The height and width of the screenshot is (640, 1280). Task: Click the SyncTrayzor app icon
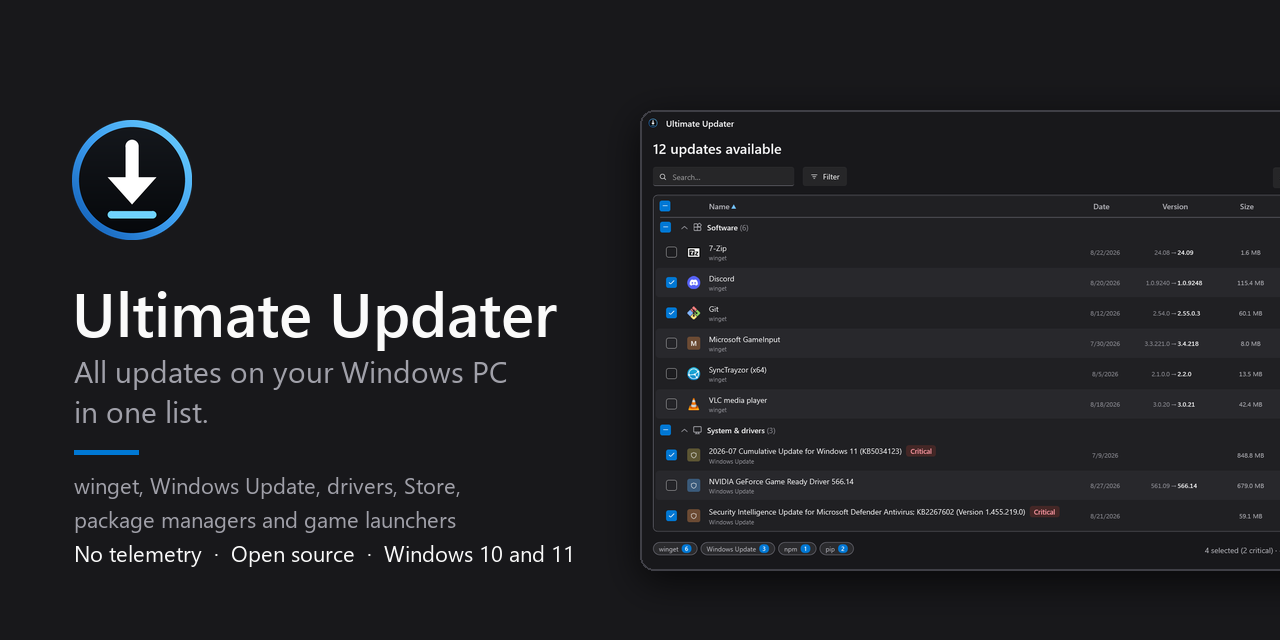694,374
